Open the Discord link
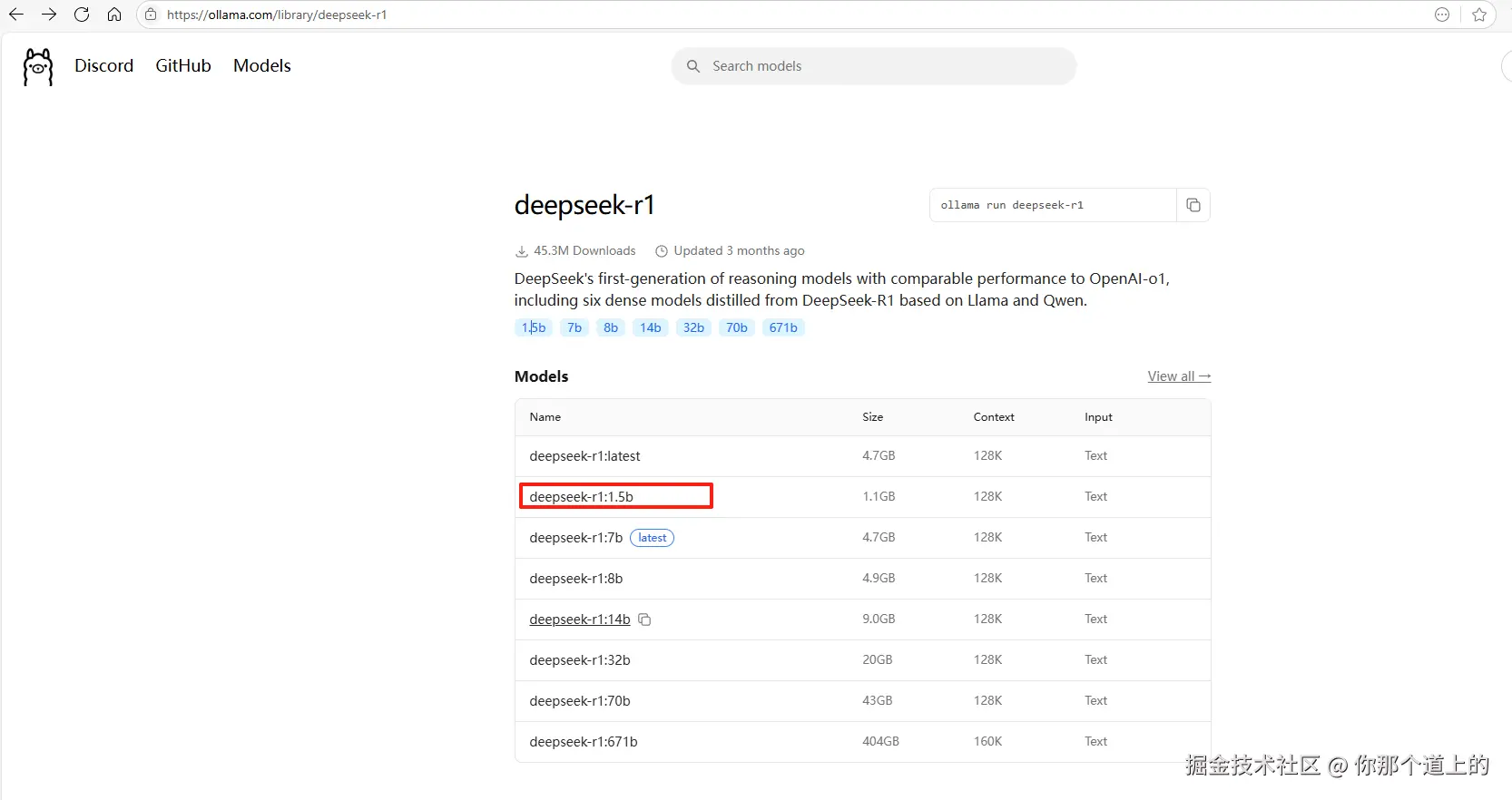 coord(104,65)
